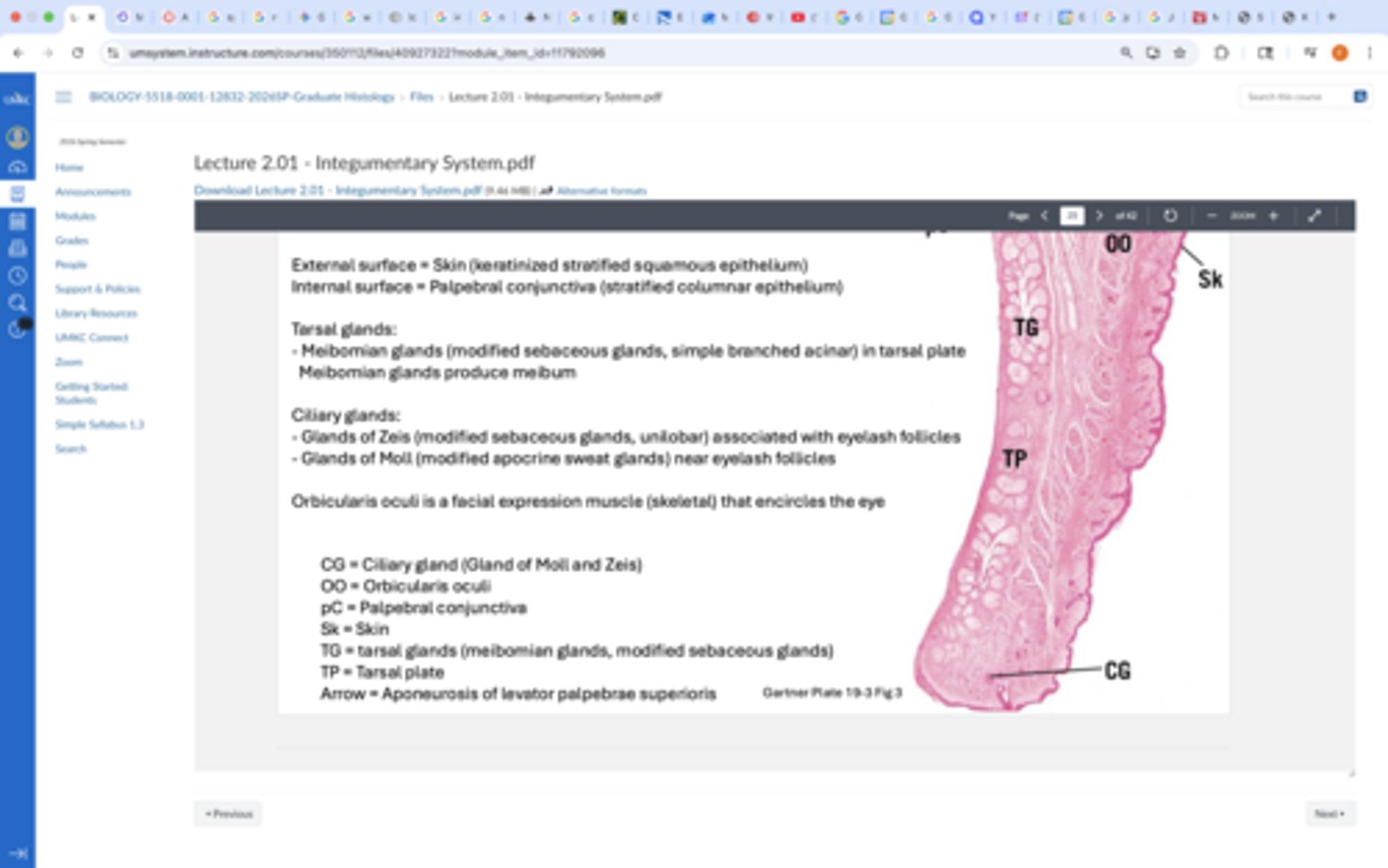The width and height of the screenshot is (1388, 868).
Task: Open the browser extensions puzzle icon
Action: click(1221, 53)
